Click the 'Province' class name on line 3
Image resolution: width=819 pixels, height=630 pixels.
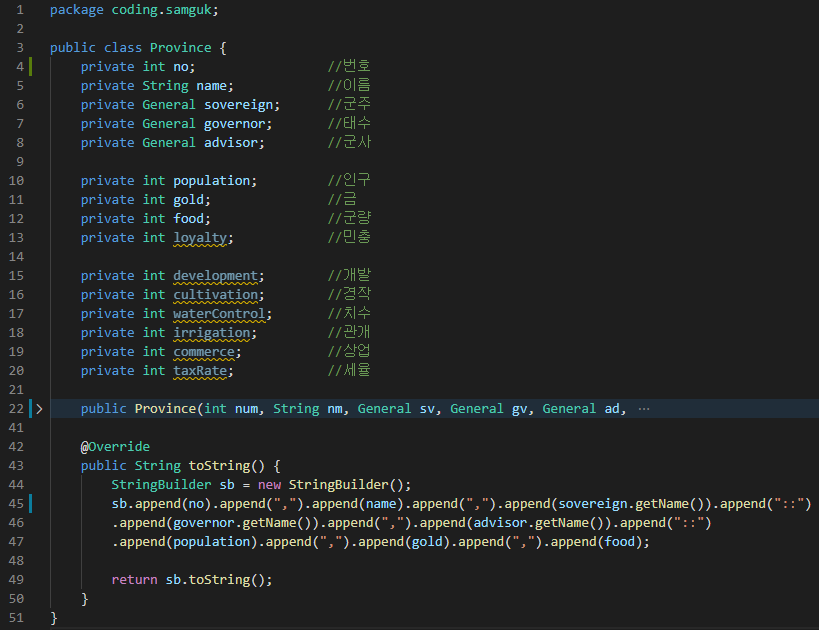pos(181,48)
